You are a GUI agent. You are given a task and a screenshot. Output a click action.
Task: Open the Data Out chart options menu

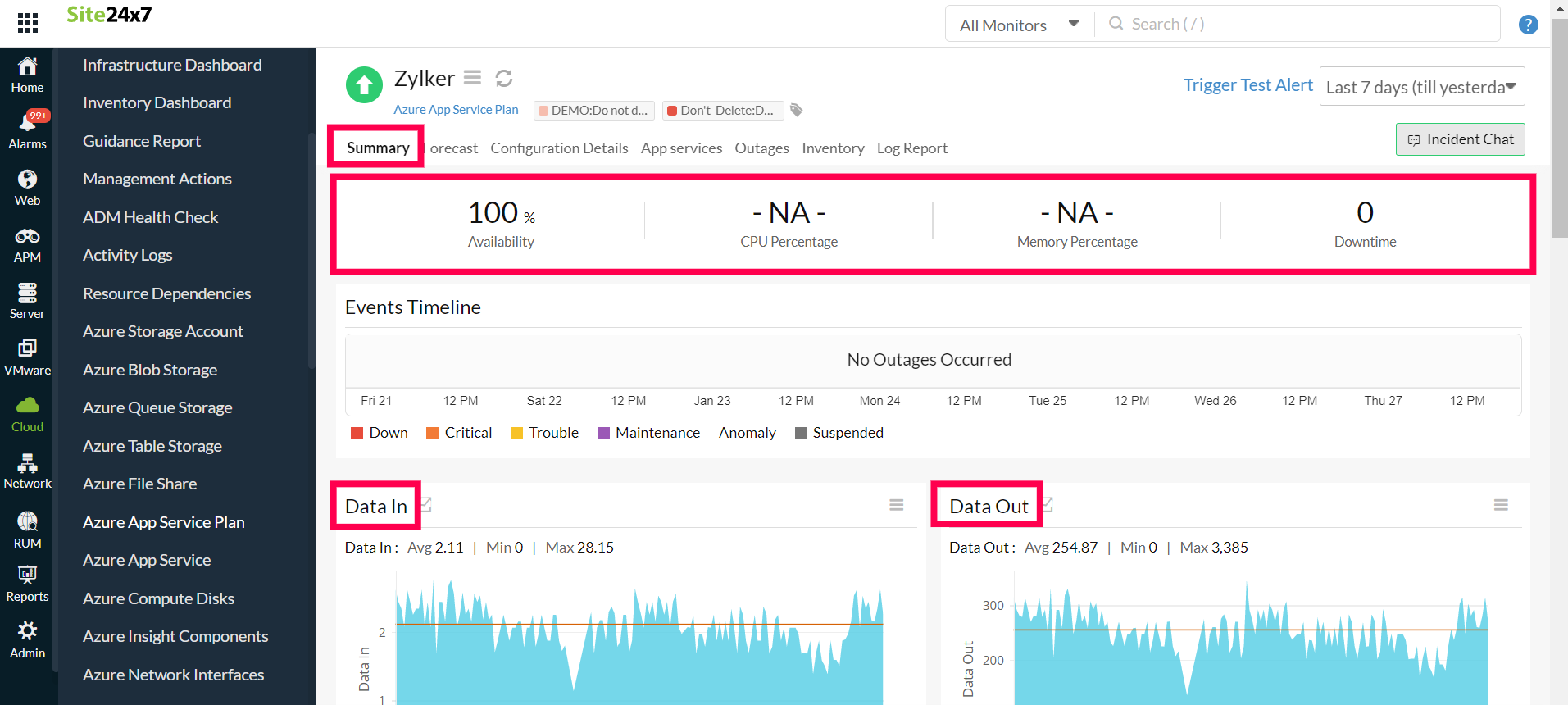click(x=1501, y=505)
